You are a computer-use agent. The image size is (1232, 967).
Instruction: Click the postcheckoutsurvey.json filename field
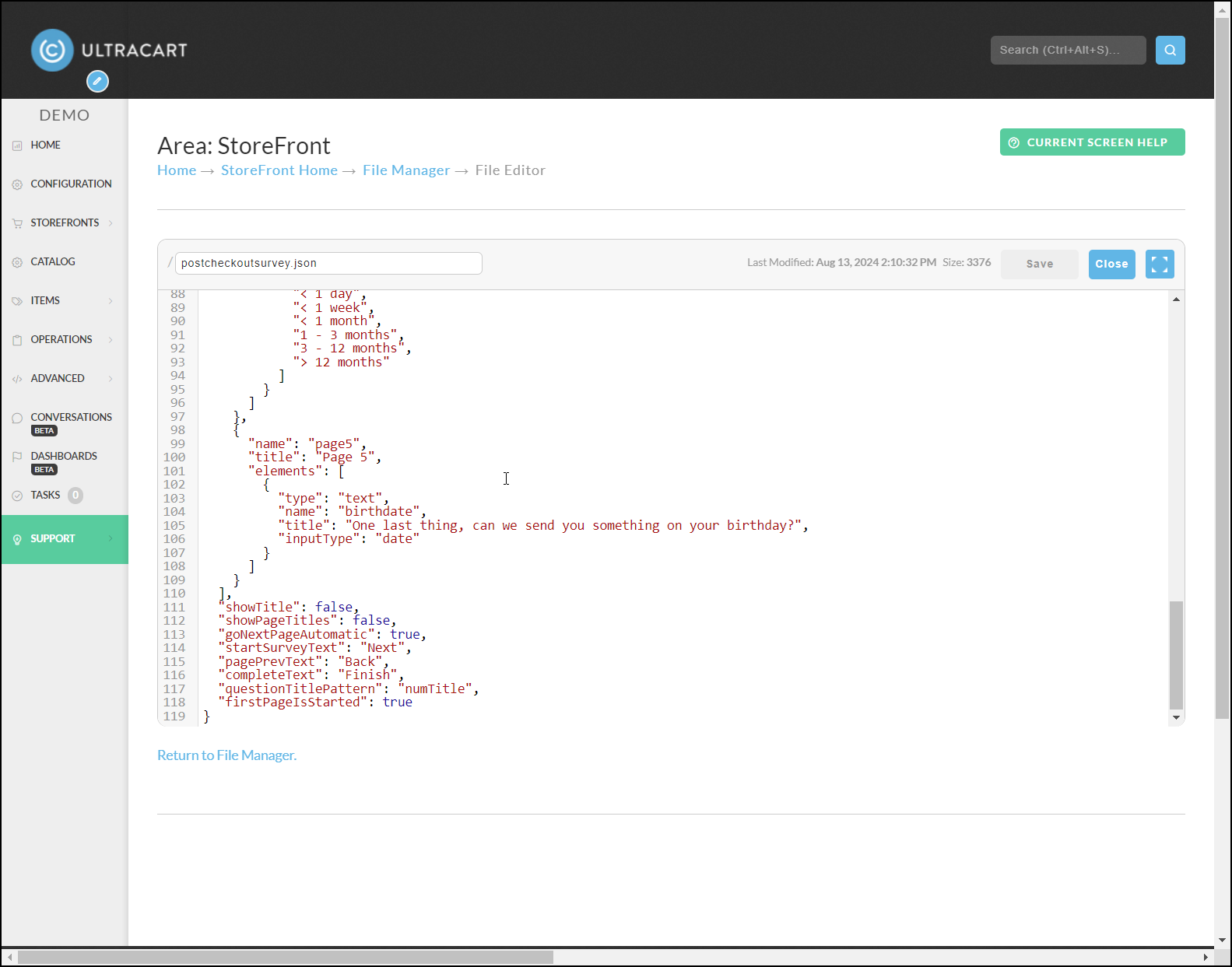[328, 263]
